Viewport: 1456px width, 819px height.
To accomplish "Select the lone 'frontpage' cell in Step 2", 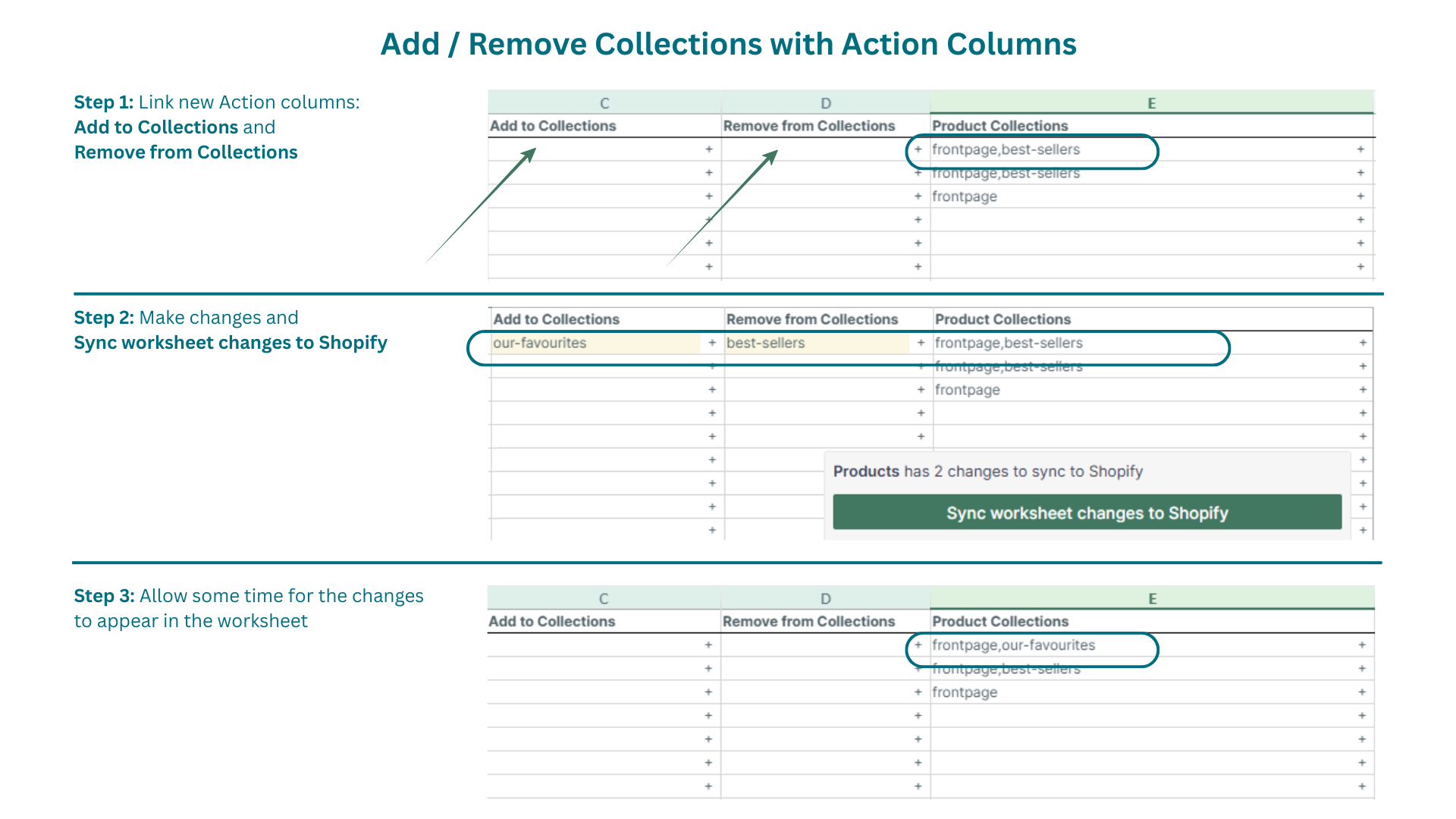I will 1153,390.
